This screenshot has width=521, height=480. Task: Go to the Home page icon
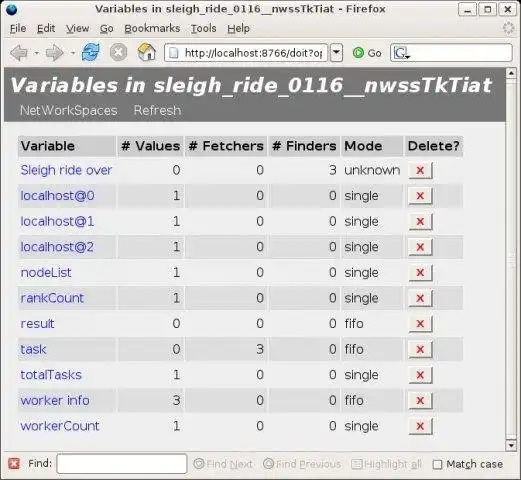click(x=147, y=52)
